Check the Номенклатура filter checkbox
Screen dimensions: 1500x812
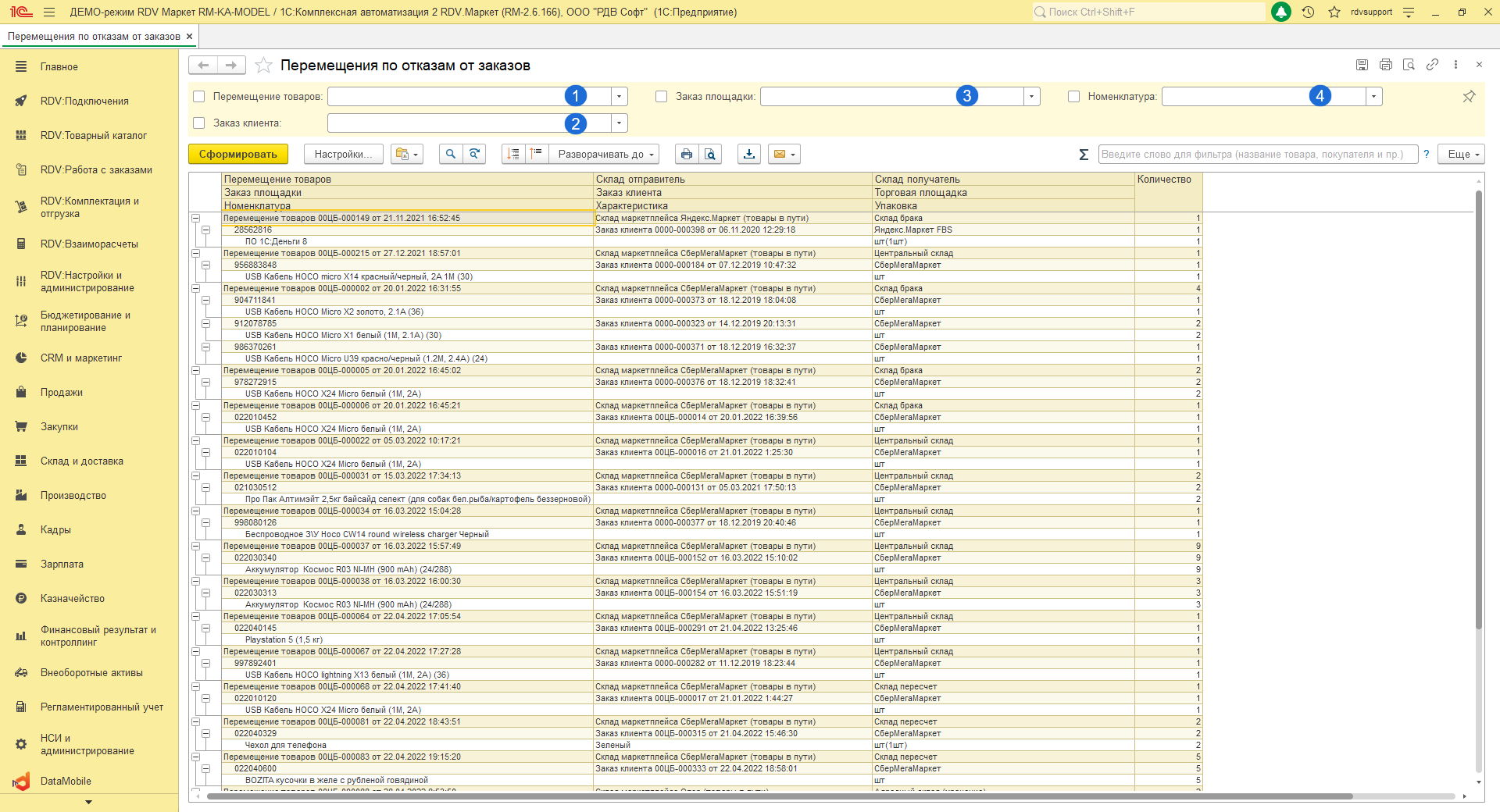[x=1073, y=97]
